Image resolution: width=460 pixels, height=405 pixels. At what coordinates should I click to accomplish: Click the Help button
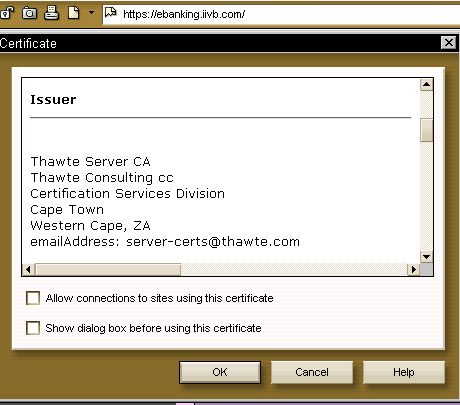click(404, 372)
